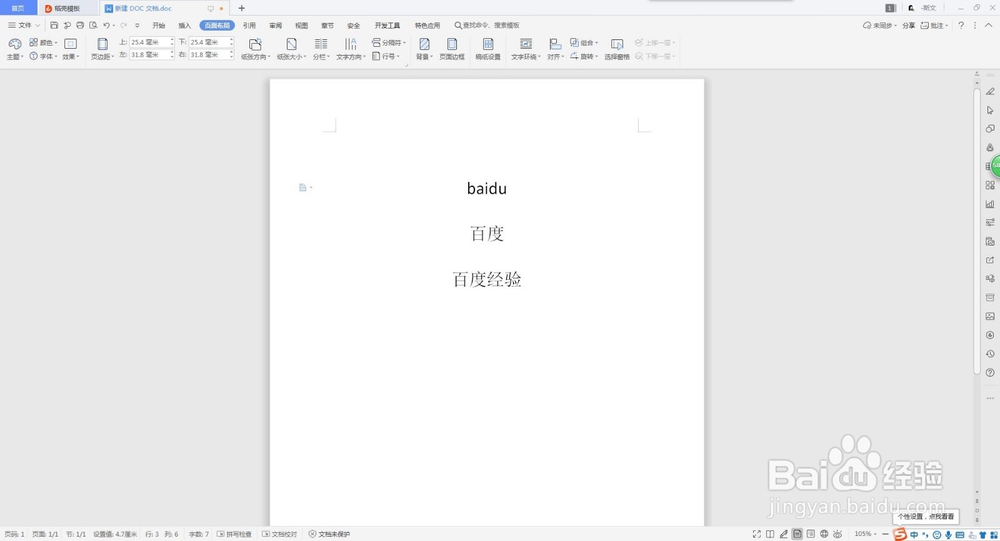Switch to the 视图 view tab
The width and height of the screenshot is (1000, 541).
pyautogui.click(x=302, y=26)
